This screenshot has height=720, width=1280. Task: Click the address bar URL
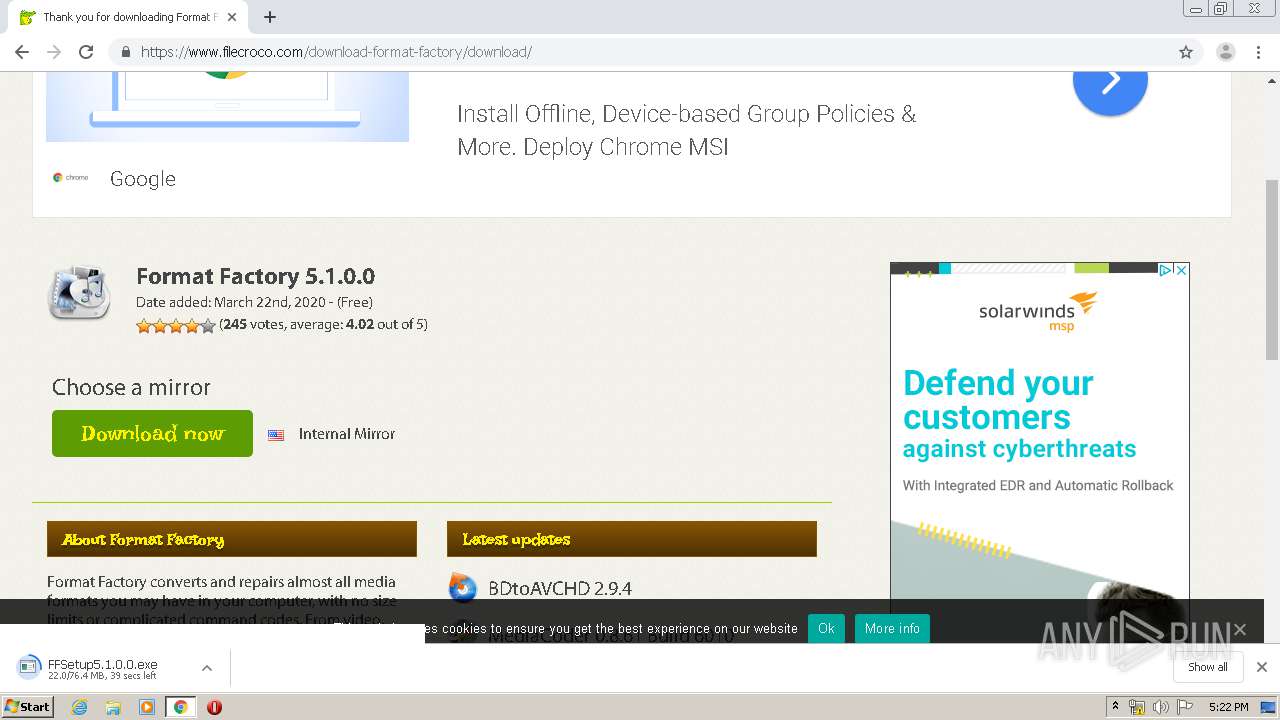click(336, 52)
